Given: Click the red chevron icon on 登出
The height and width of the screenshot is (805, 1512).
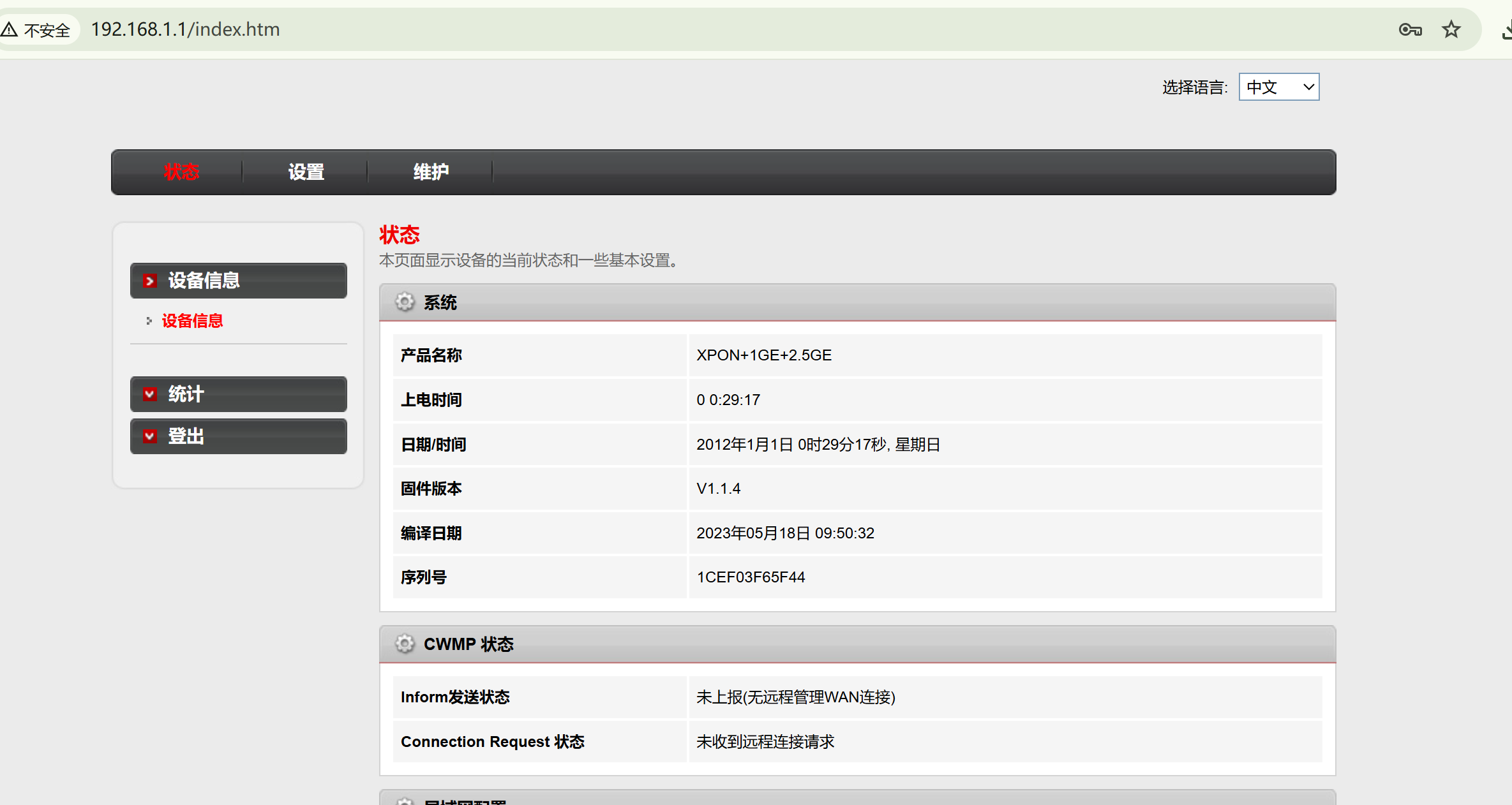Looking at the screenshot, I should point(149,436).
